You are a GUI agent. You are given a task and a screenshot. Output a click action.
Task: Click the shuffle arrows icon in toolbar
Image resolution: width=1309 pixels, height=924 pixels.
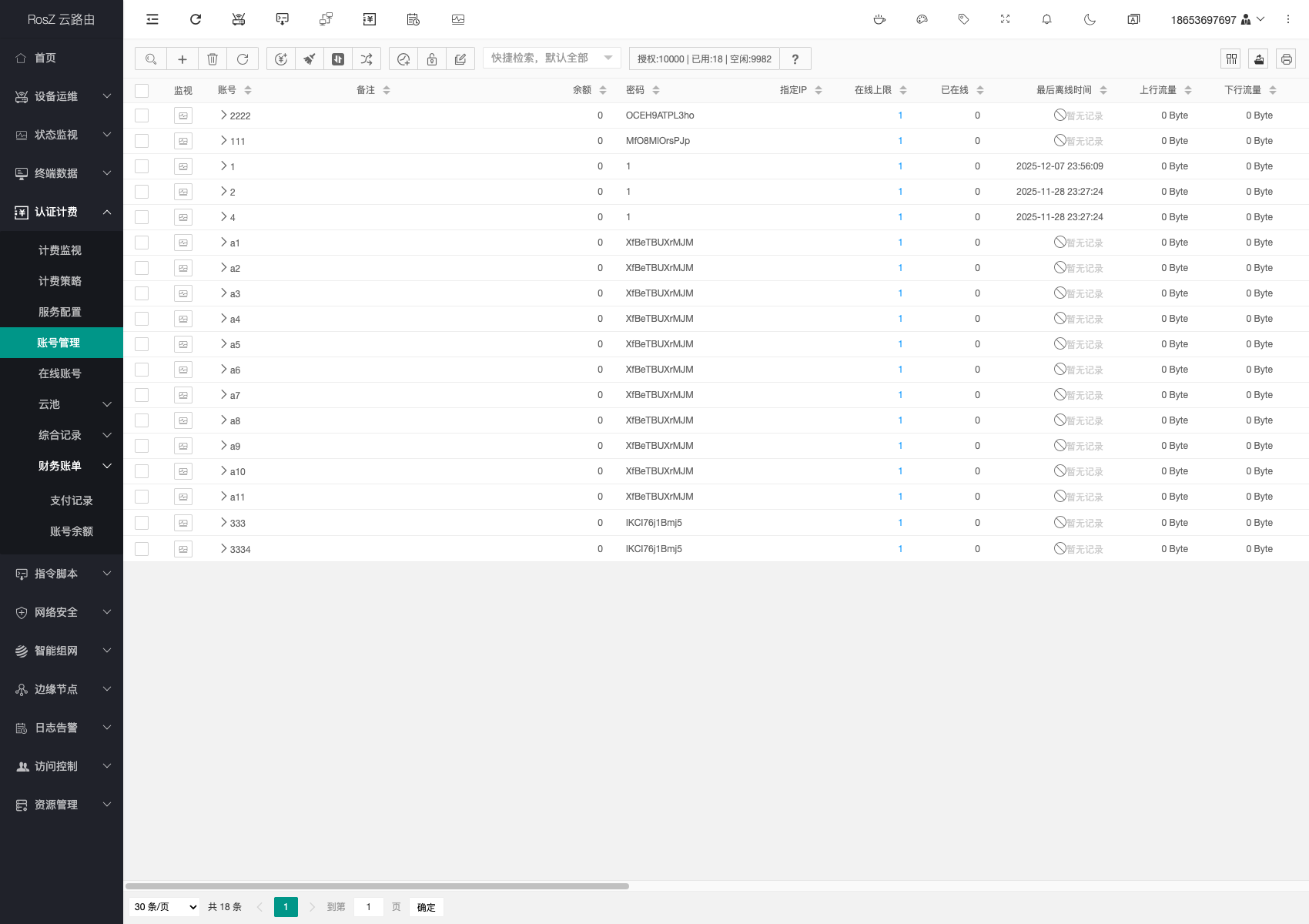367,59
